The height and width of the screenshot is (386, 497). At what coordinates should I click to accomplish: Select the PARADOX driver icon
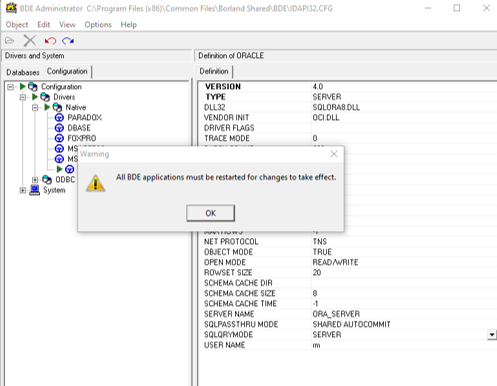tap(59, 118)
